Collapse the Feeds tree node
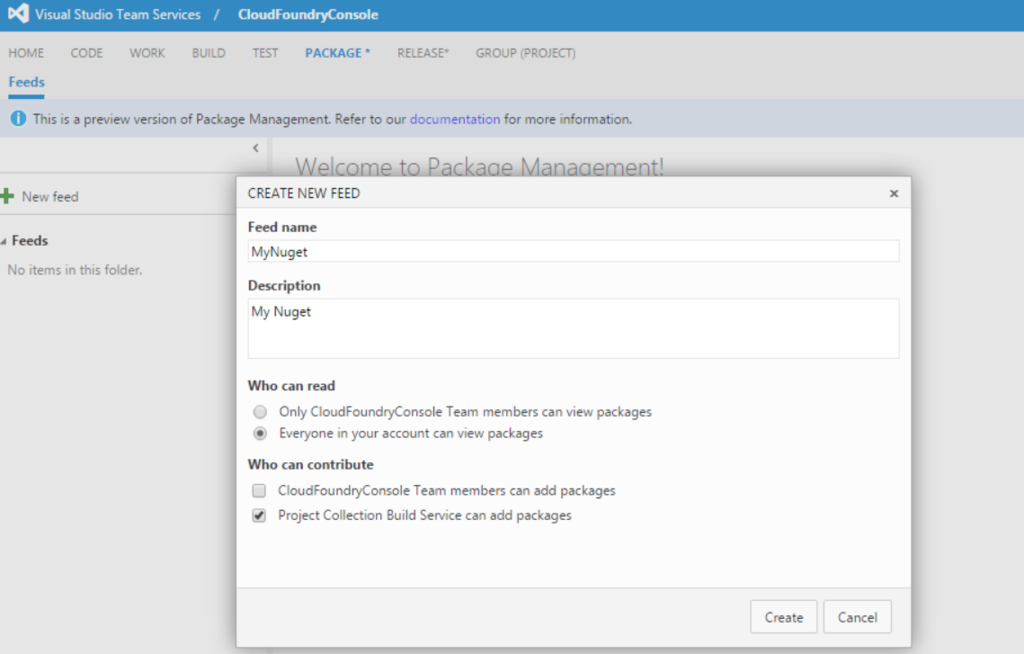This screenshot has height=654, width=1024. point(4,242)
